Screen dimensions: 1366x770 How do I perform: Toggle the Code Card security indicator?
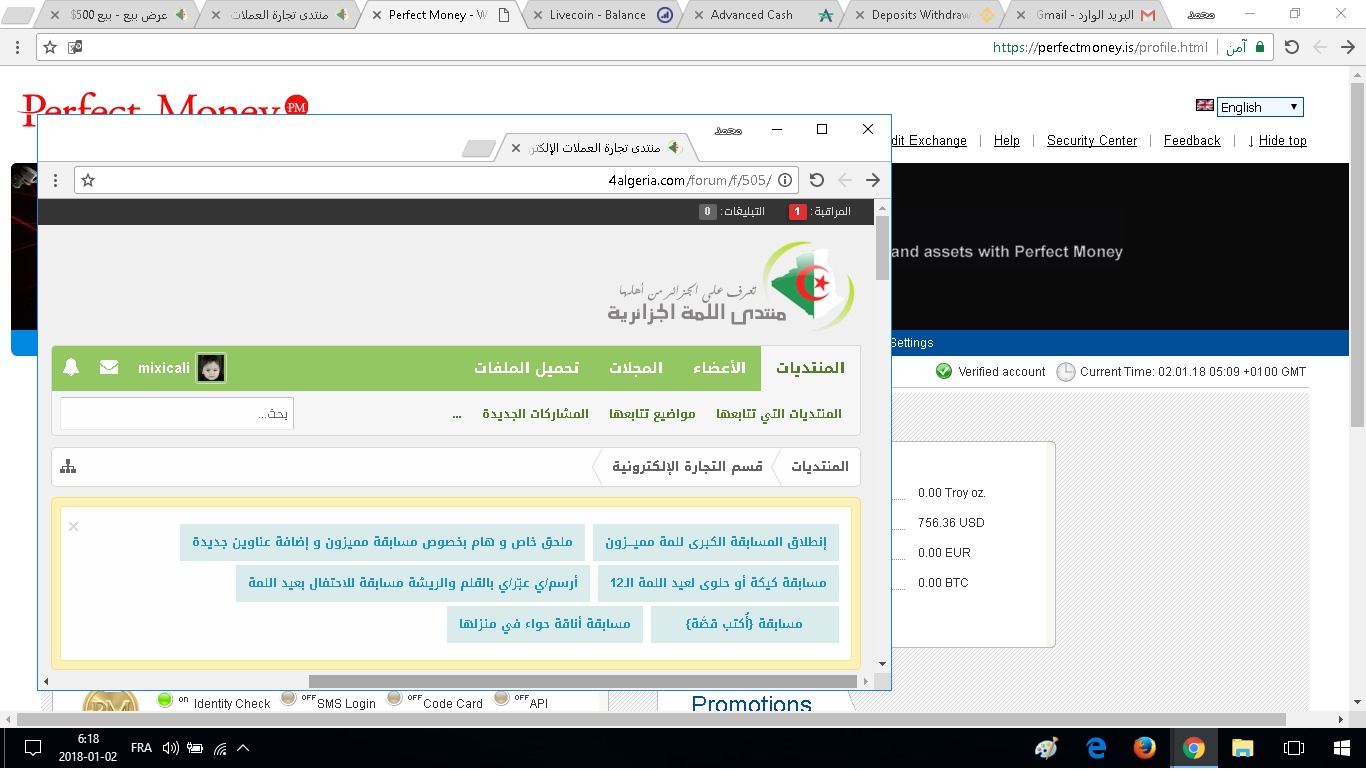395,699
